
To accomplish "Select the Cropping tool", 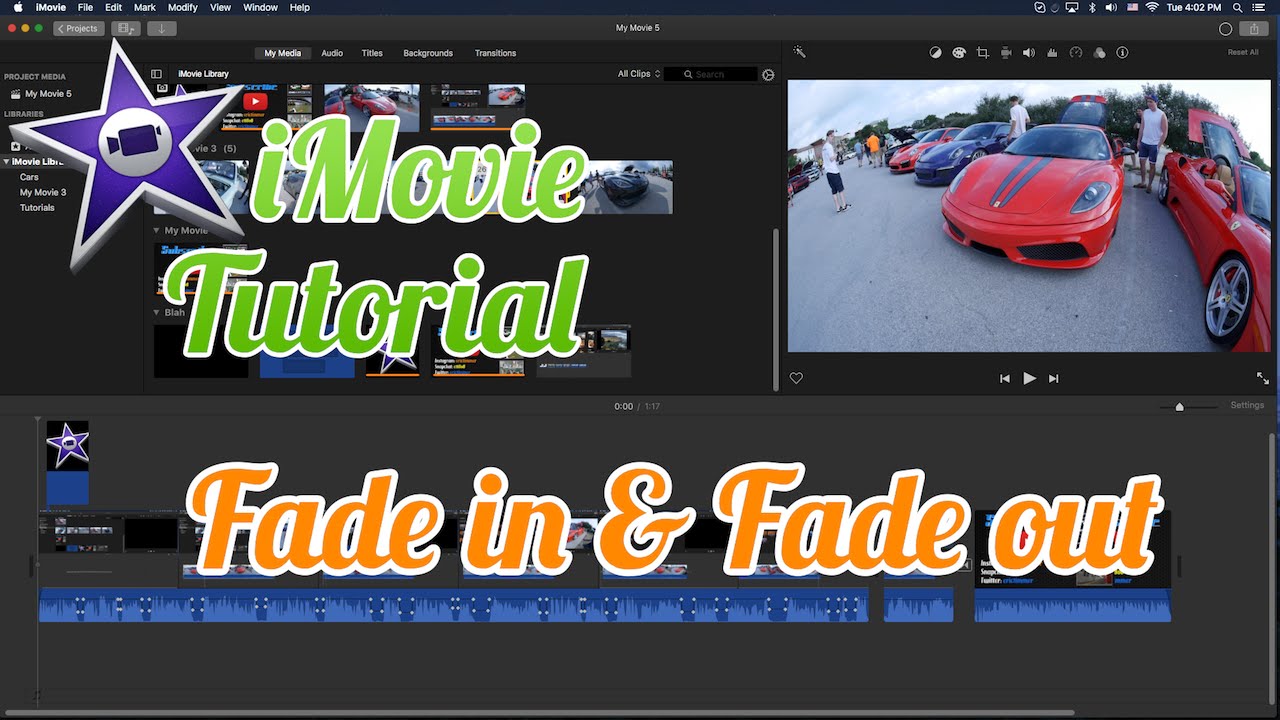I will 982,53.
